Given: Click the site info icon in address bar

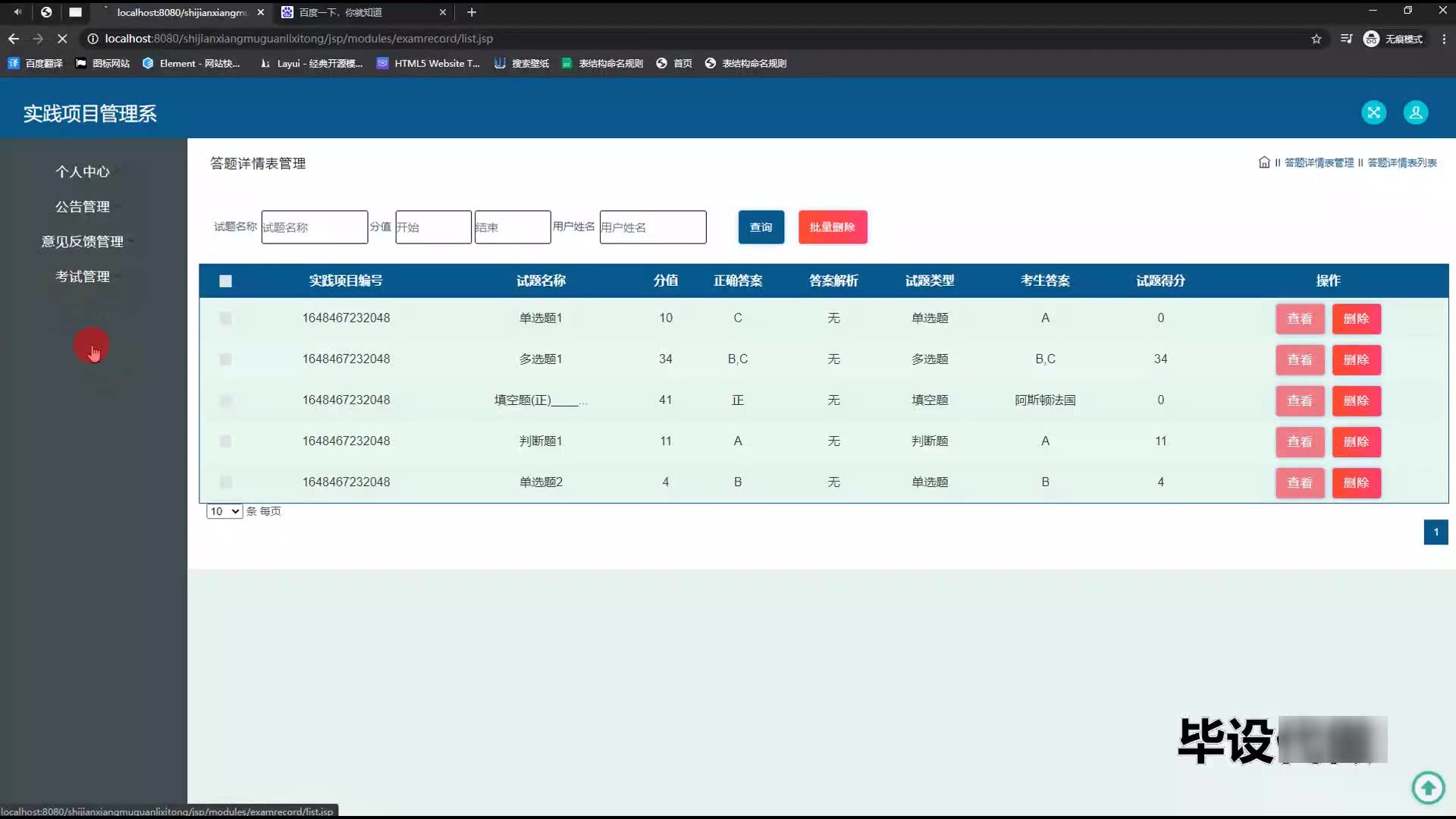Looking at the screenshot, I should click(x=93, y=39).
